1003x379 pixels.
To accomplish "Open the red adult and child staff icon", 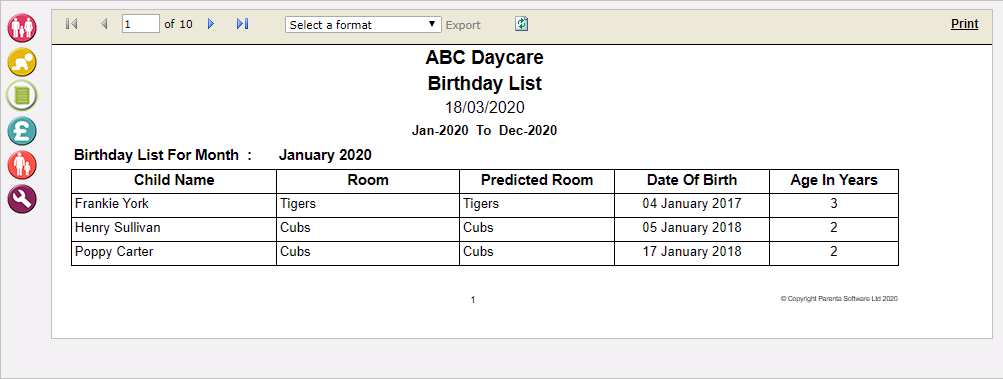I will click(22, 165).
